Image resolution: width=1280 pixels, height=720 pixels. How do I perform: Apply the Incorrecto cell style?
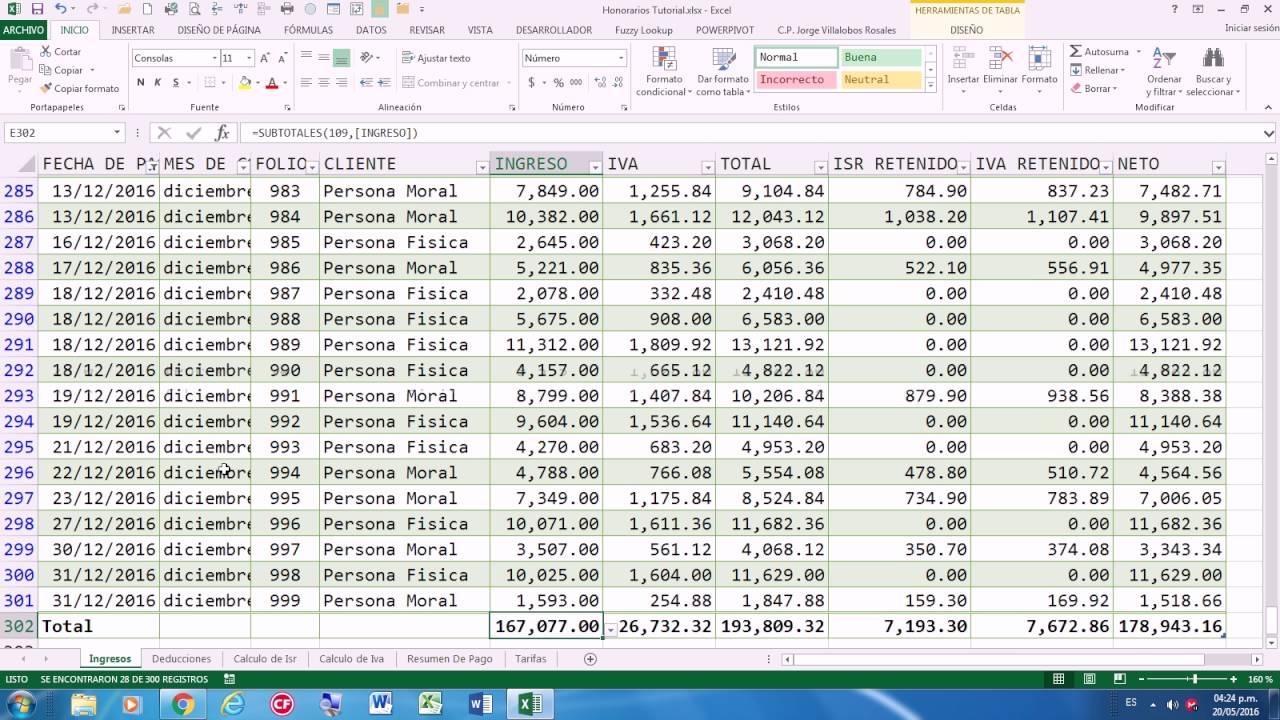click(796, 79)
